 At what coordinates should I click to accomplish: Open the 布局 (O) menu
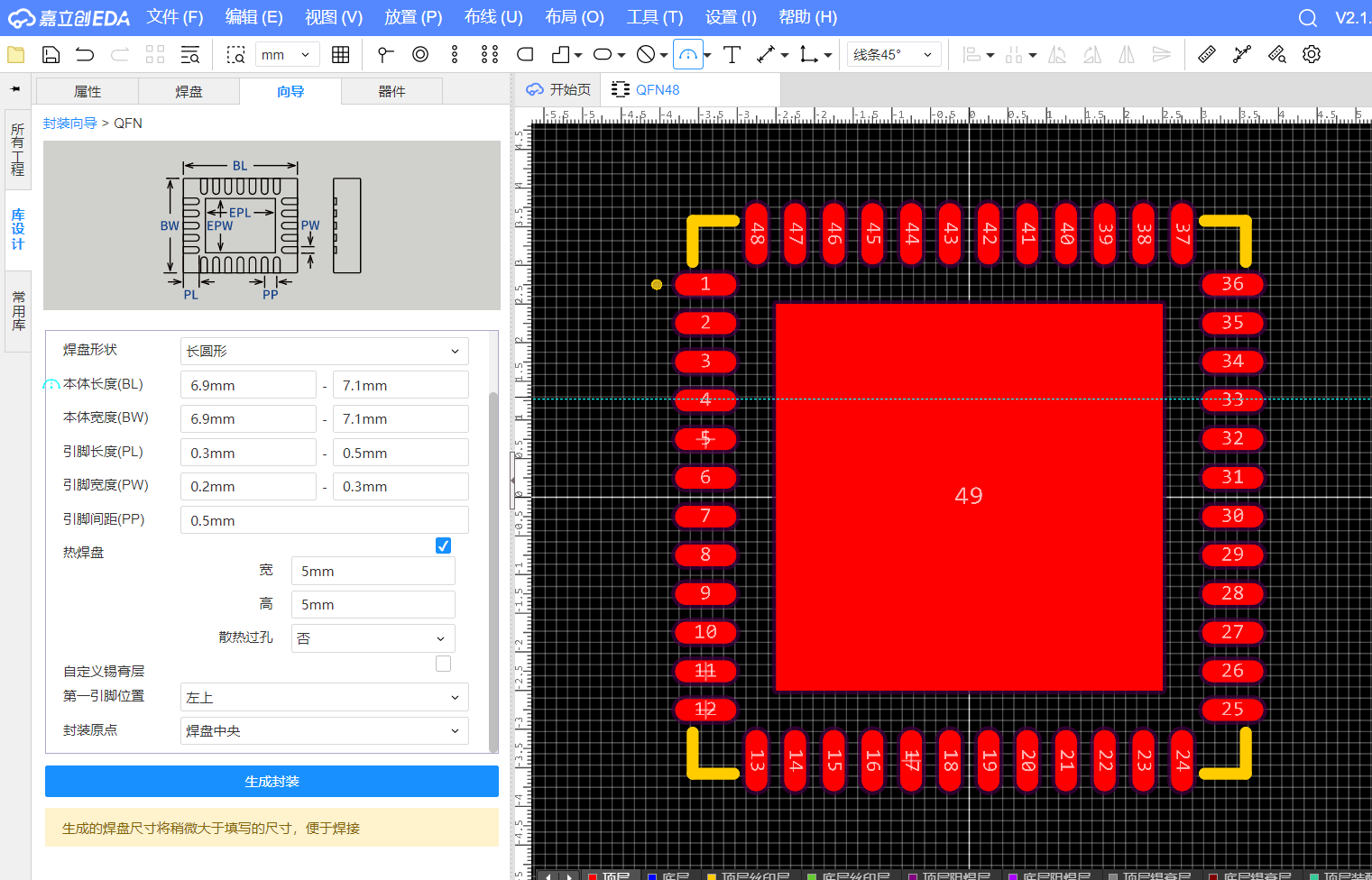[x=574, y=17]
